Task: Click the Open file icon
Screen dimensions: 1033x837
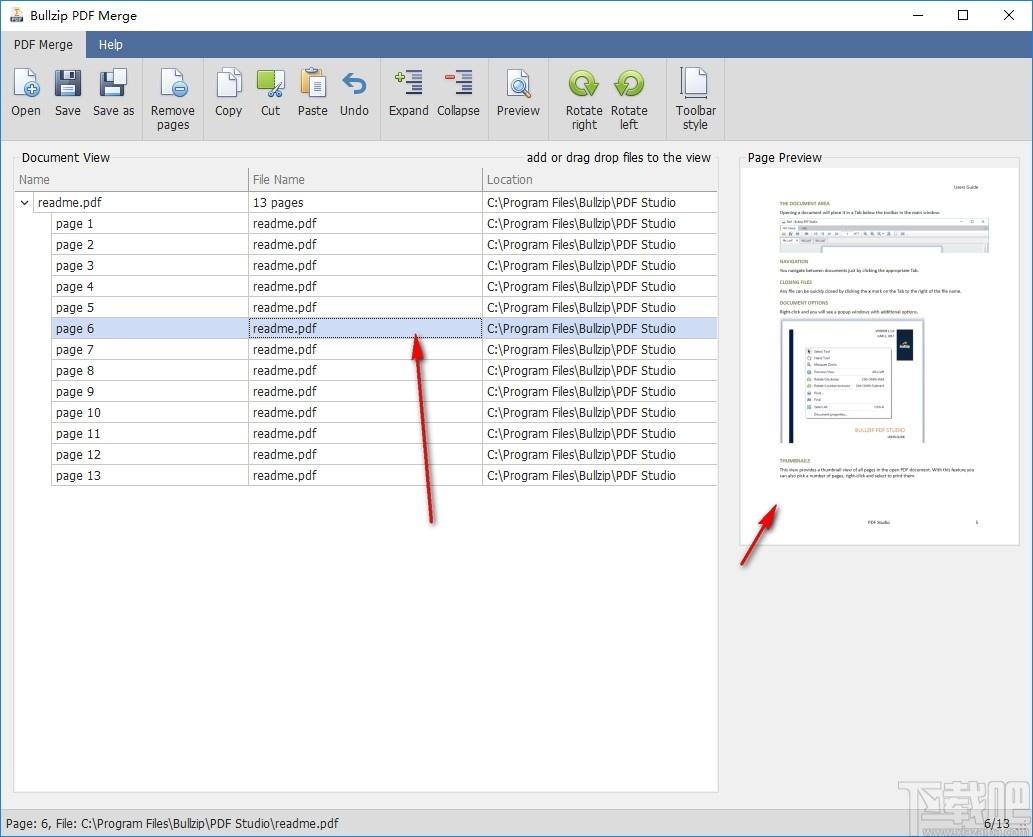Action: click(26, 93)
